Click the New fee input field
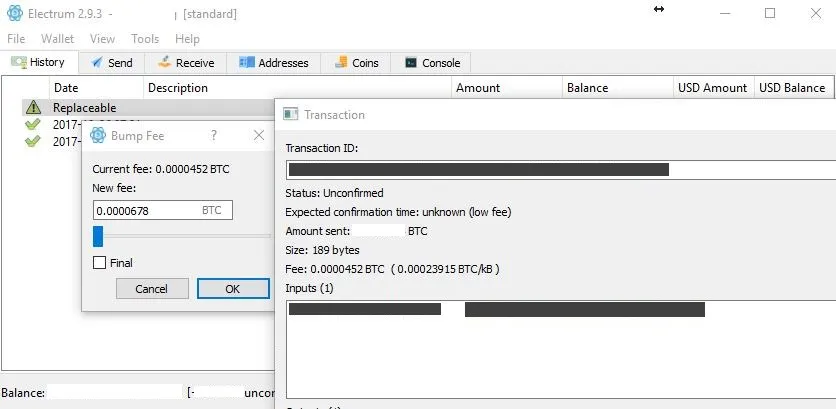This screenshot has height=409, width=836. 163,211
